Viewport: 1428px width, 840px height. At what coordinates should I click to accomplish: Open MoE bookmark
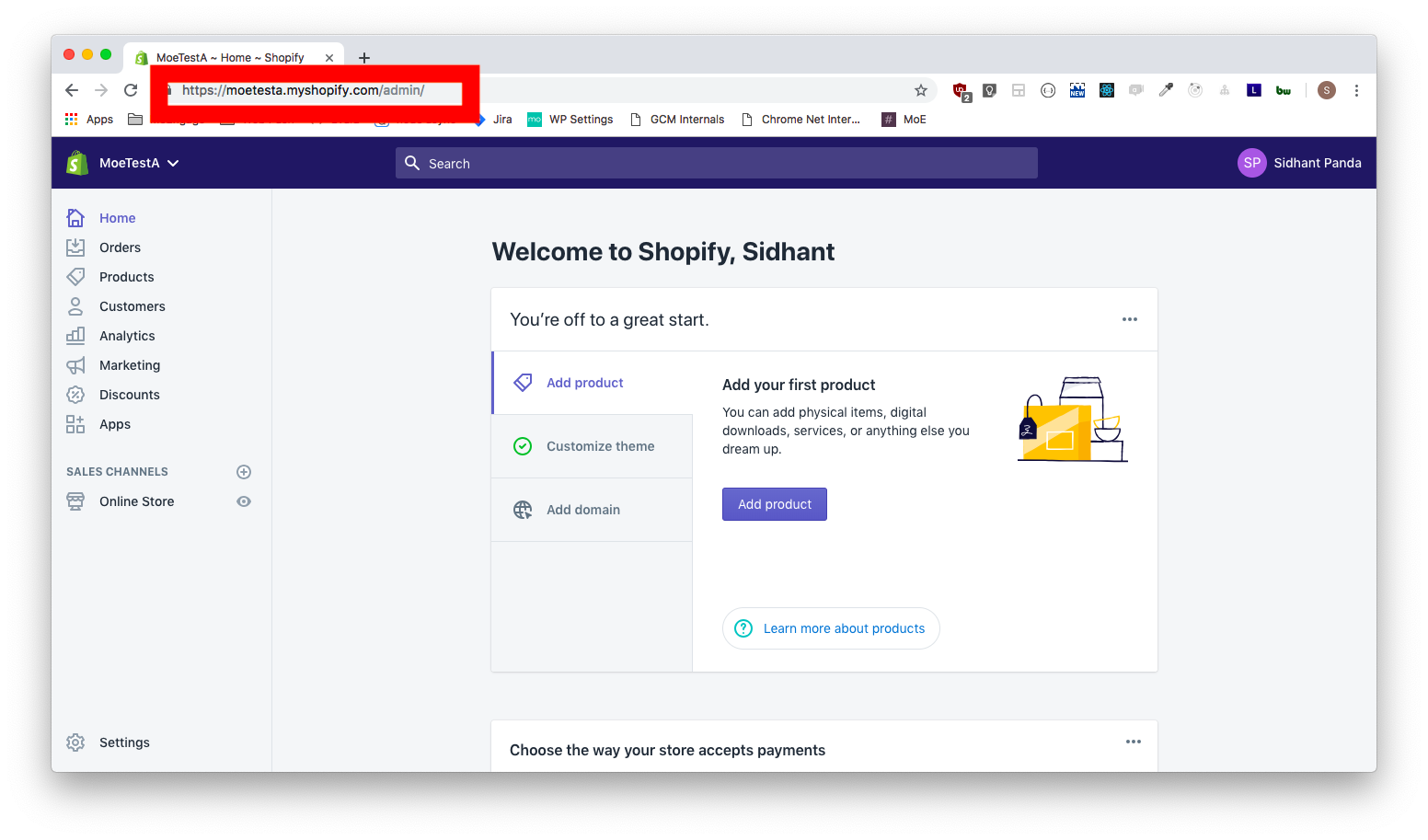pos(904,120)
